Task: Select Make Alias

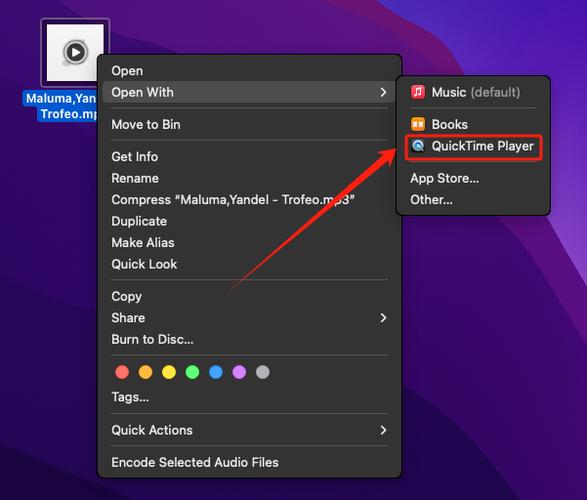Action: [249, 243]
